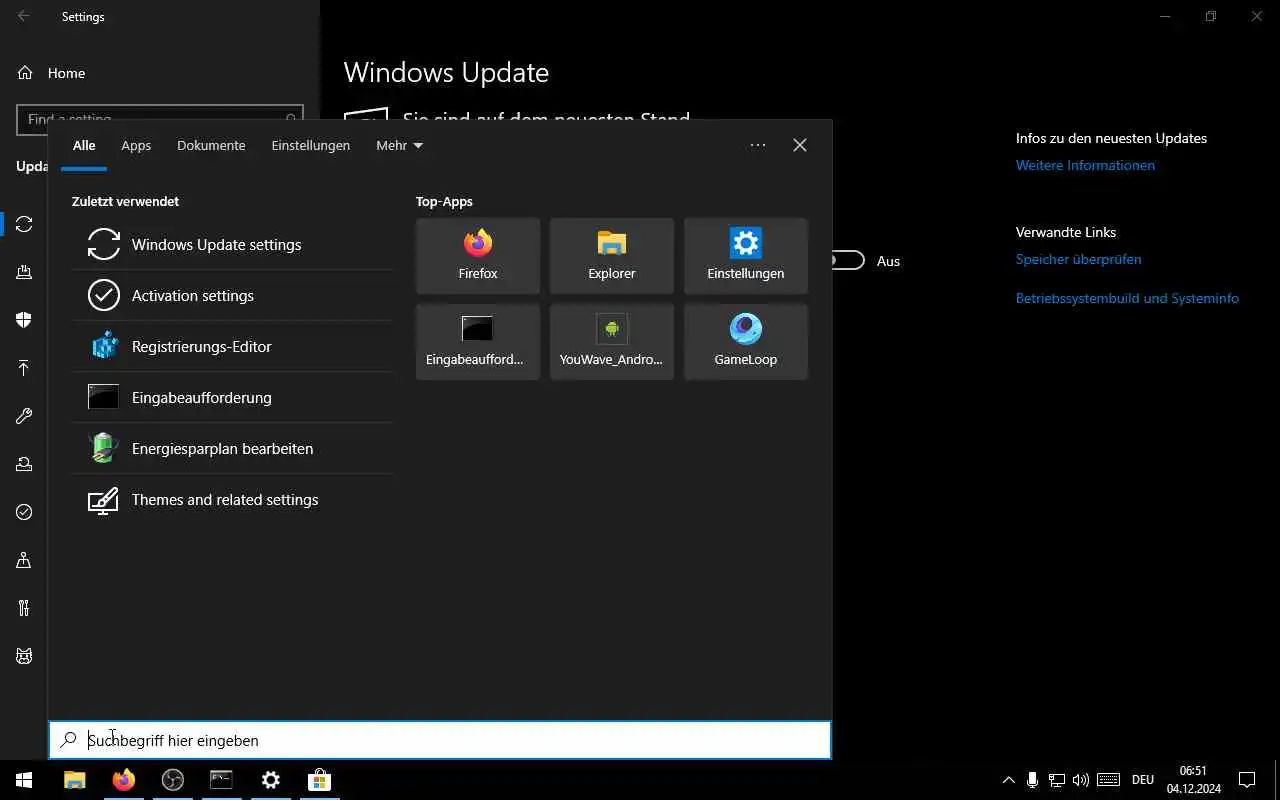The image size is (1280, 800).
Task: Show hidden tray icons chevron
Action: [x=1008, y=780]
